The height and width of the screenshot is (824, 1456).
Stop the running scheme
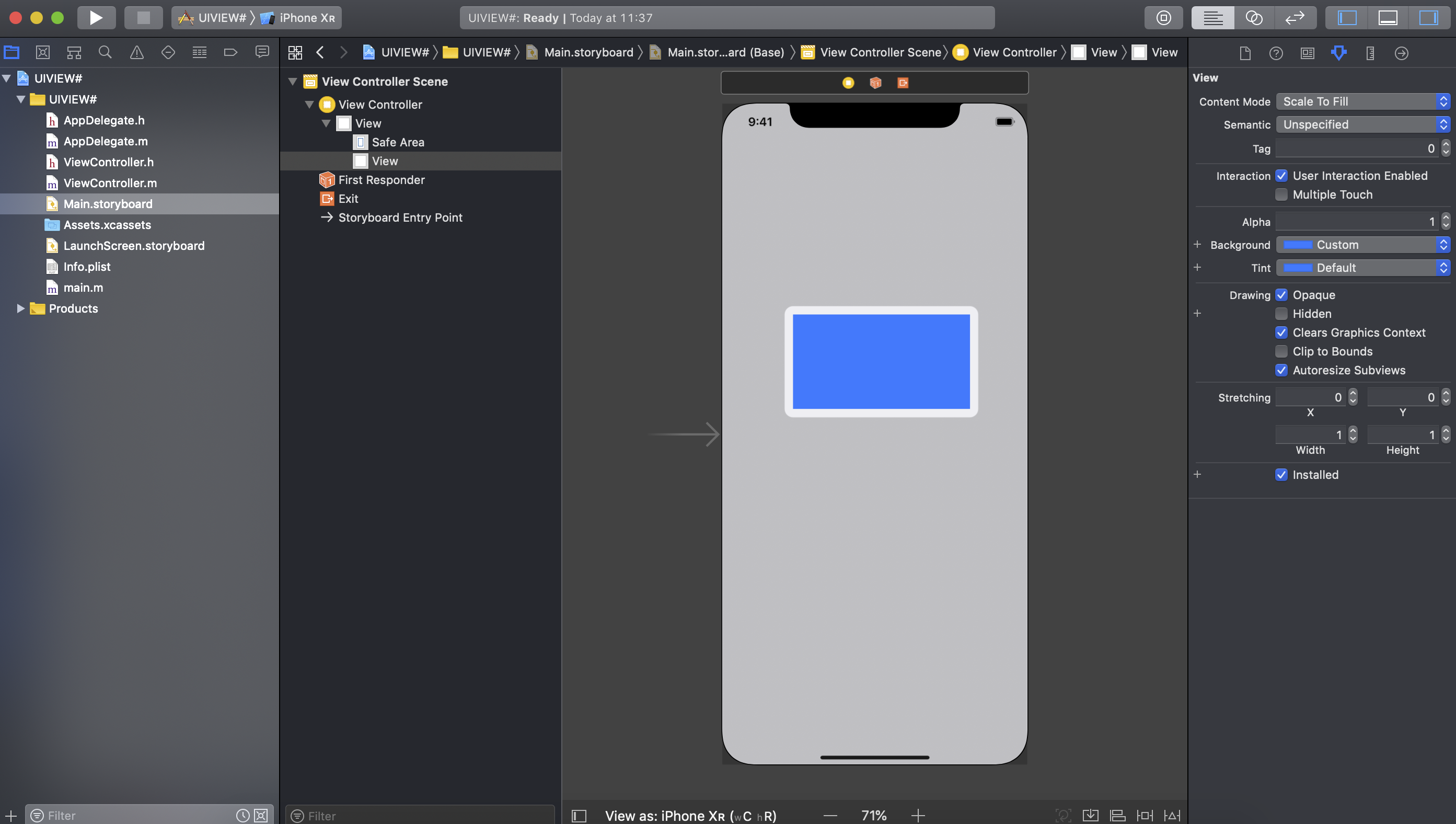click(x=144, y=18)
